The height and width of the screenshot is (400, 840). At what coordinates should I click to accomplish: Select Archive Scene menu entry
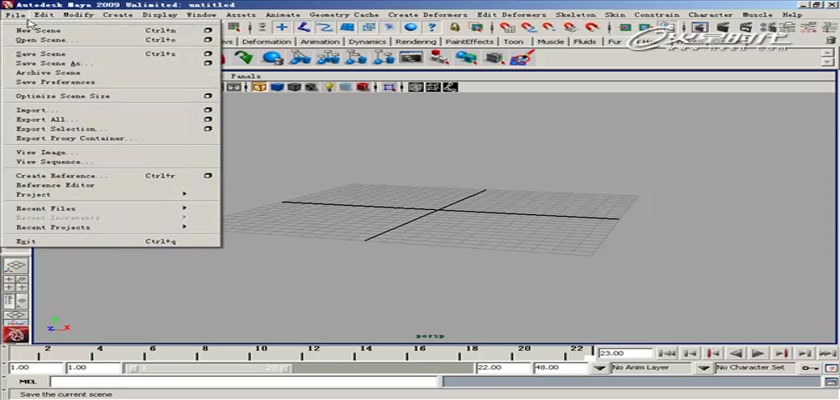[x=48, y=73]
